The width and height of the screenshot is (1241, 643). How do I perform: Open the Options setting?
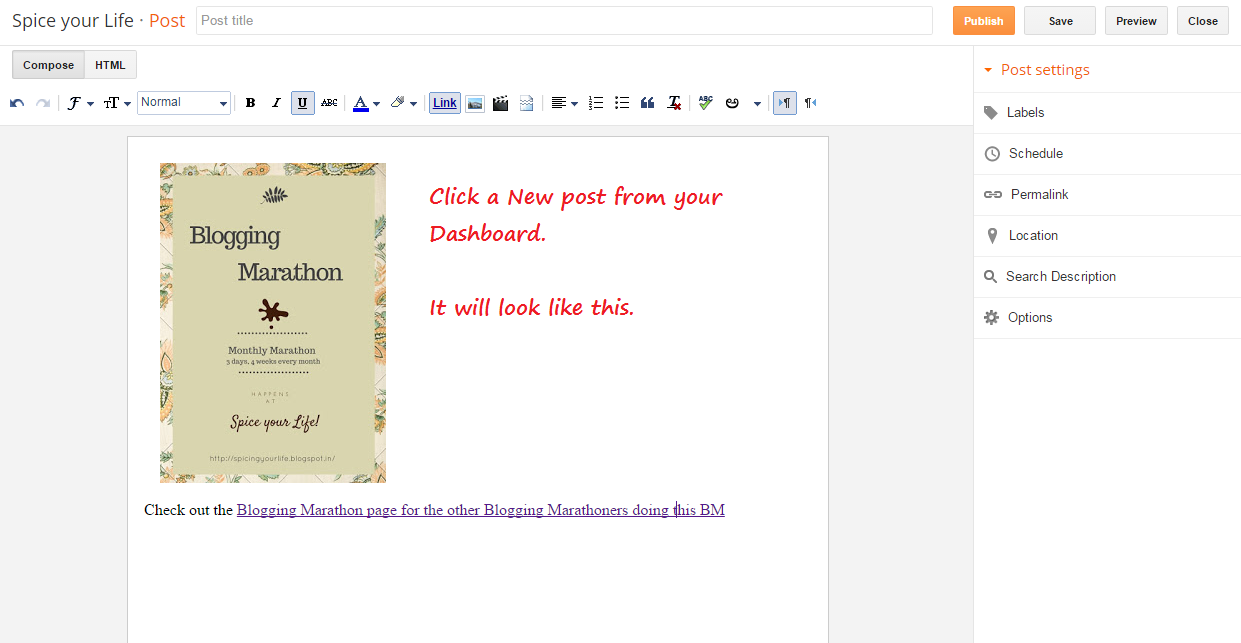(1107, 318)
